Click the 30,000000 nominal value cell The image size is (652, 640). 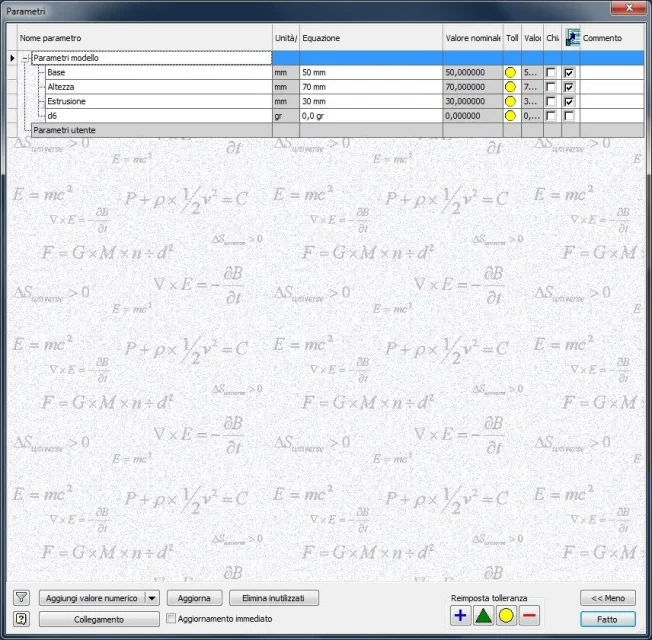(x=473, y=101)
